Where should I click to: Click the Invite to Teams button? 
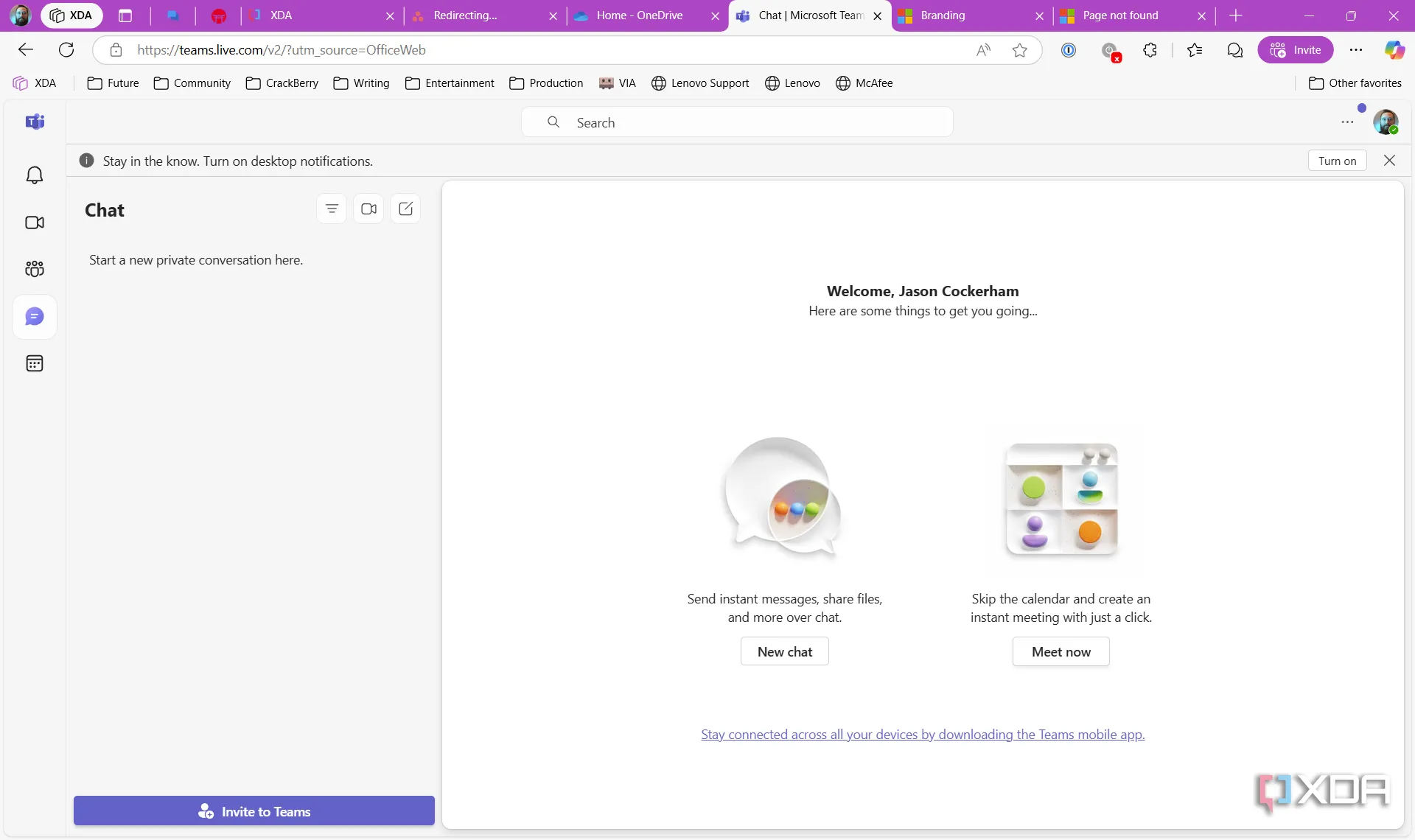[254, 811]
